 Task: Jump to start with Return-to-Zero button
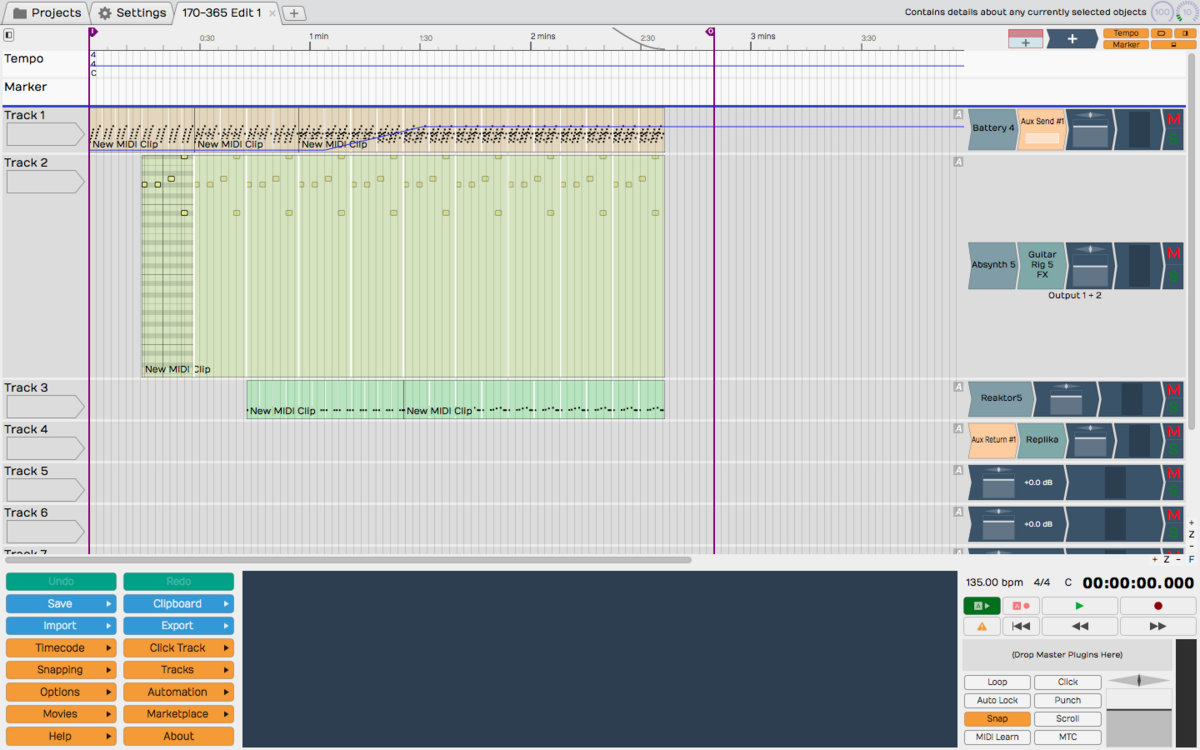1020,626
